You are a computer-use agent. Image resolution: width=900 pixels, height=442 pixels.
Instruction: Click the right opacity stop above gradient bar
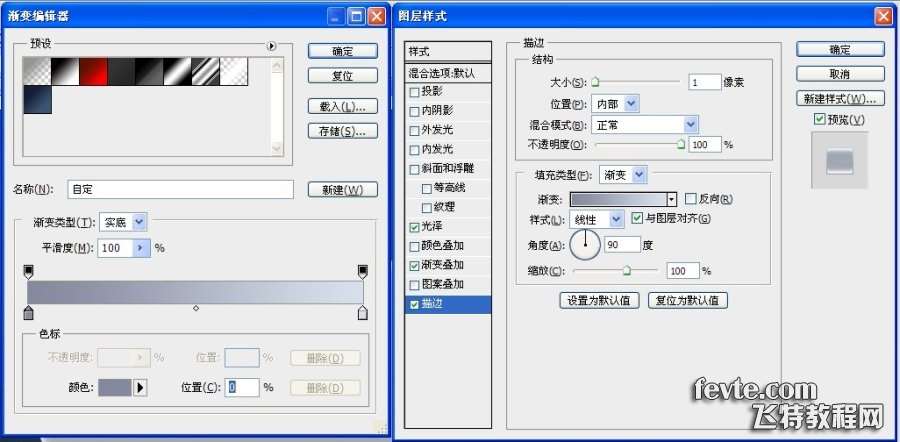point(362,272)
